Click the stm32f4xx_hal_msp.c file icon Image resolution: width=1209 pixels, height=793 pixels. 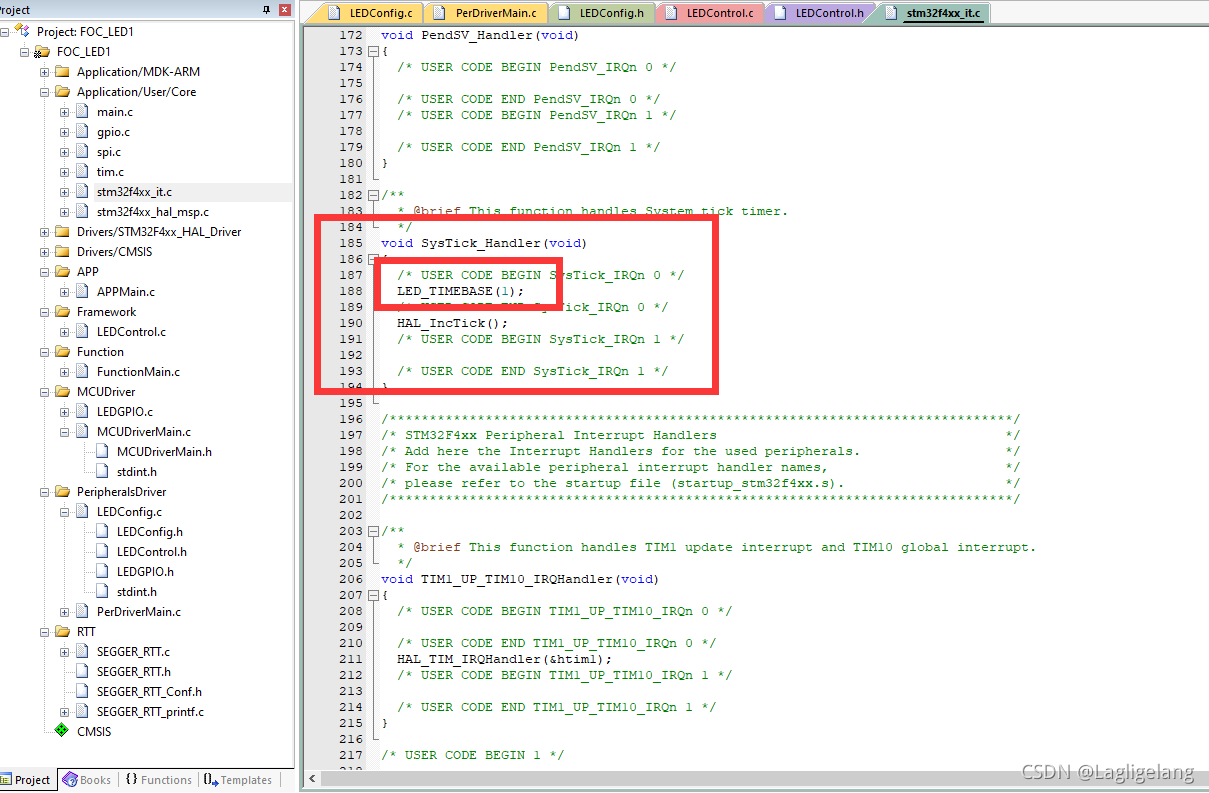(82, 211)
